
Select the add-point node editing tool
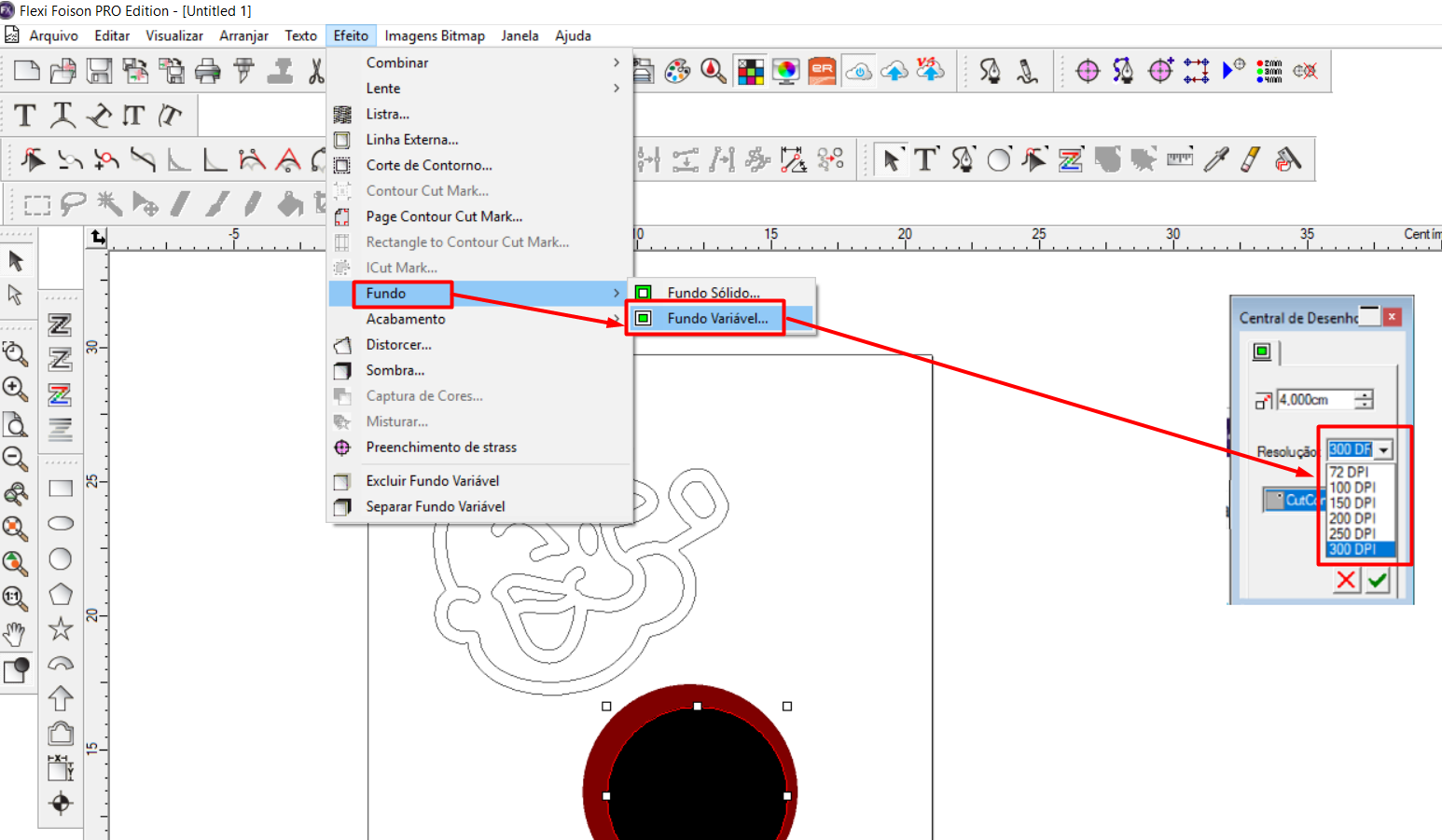107,159
